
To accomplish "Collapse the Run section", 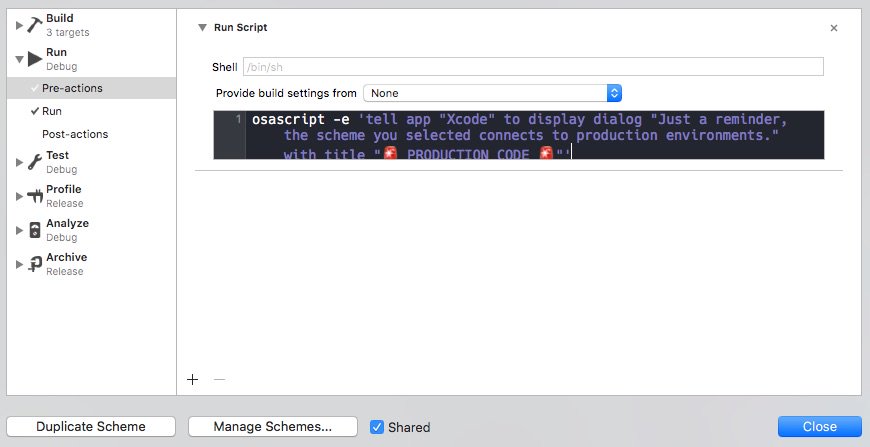I will [x=19, y=59].
